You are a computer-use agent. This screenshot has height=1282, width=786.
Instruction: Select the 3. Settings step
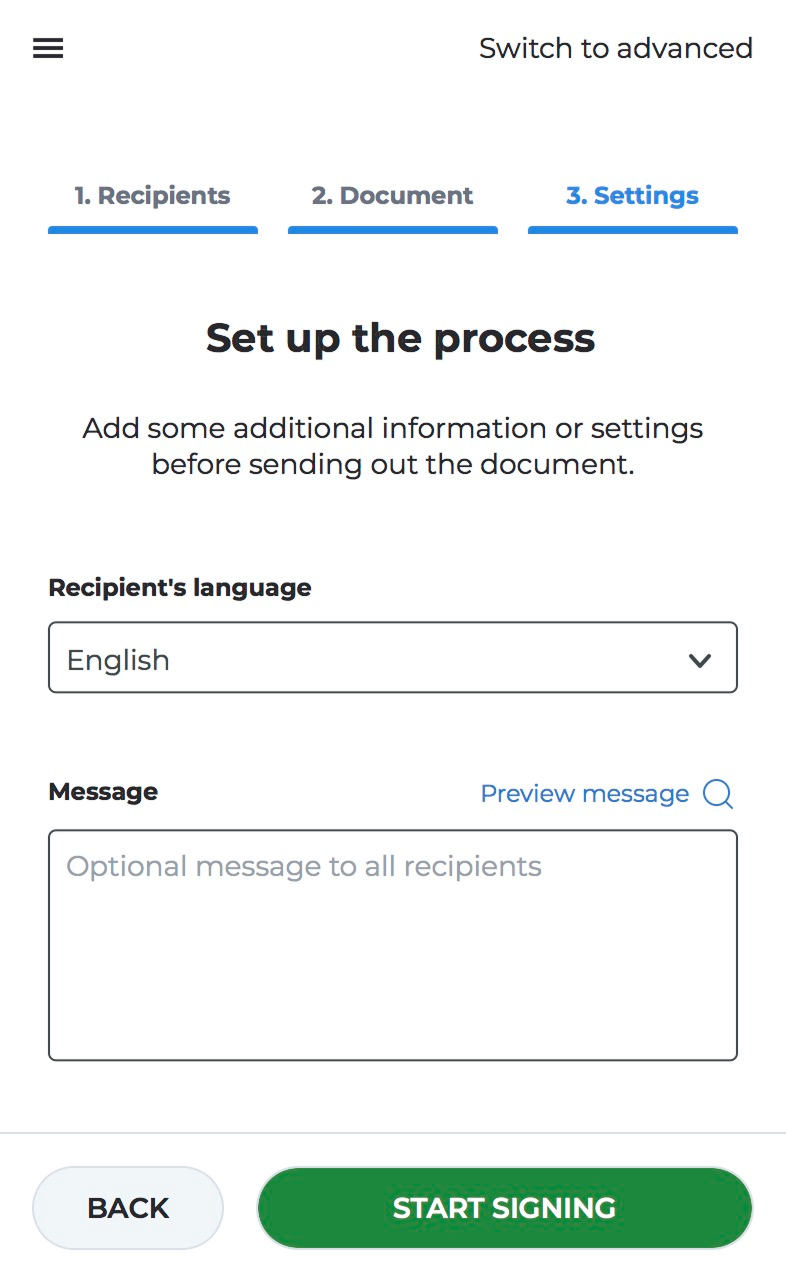pos(632,196)
